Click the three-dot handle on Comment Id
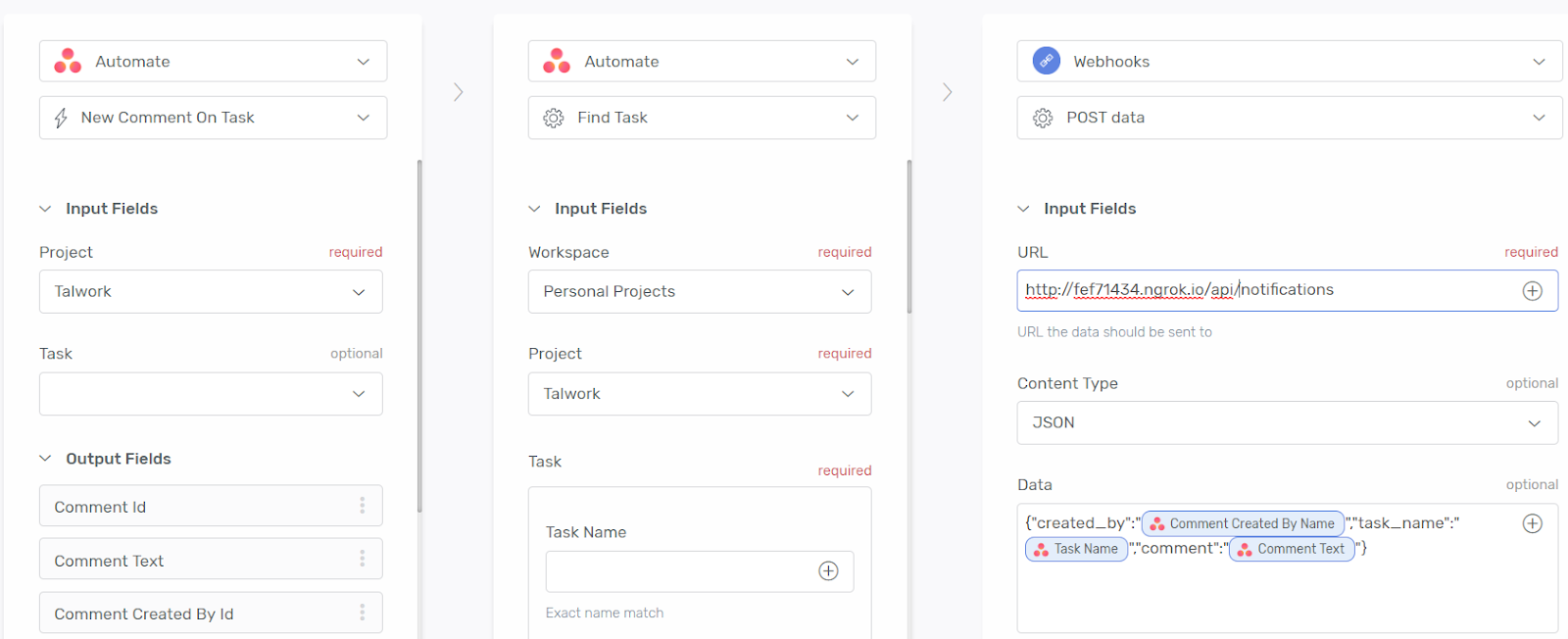 pos(362,506)
